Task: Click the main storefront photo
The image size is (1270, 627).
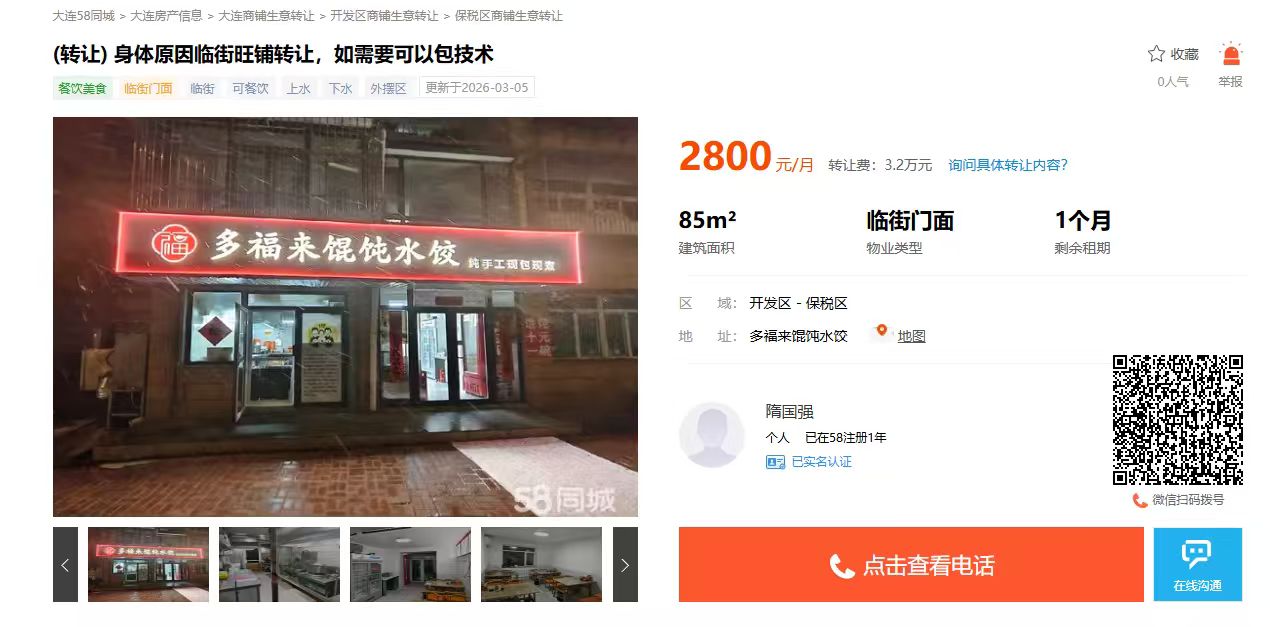Action: pos(345,317)
